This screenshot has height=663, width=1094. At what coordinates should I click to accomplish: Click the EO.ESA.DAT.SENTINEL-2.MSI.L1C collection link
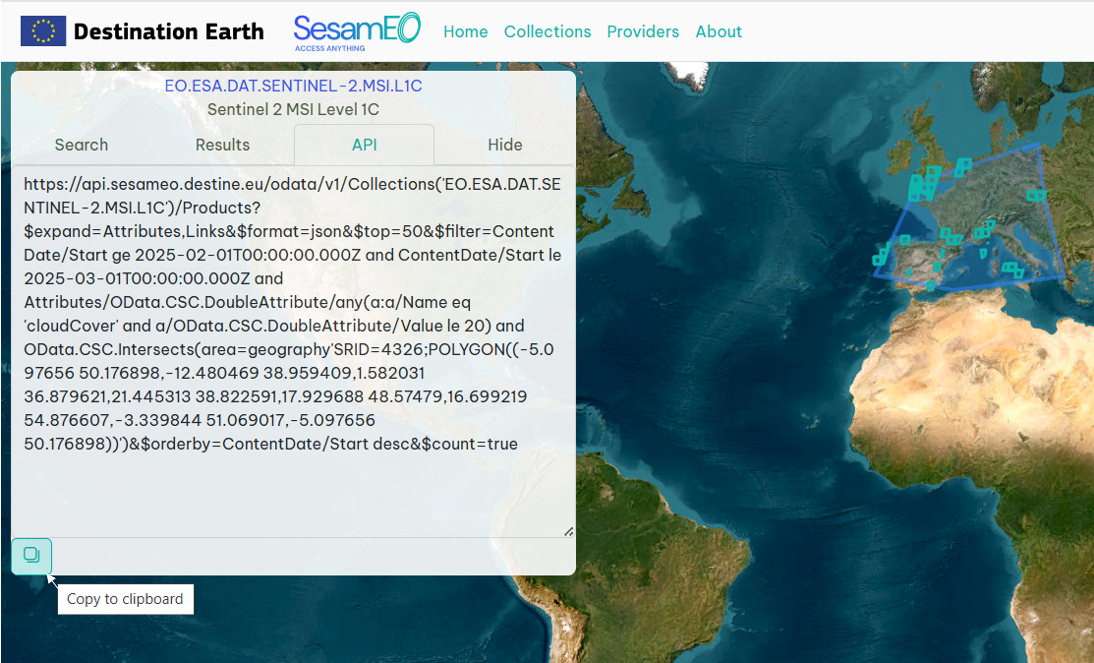click(x=293, y=86)
